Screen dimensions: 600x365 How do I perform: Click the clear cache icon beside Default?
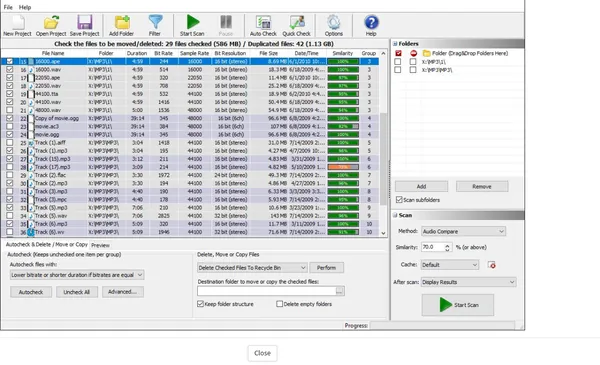[492, 265]
